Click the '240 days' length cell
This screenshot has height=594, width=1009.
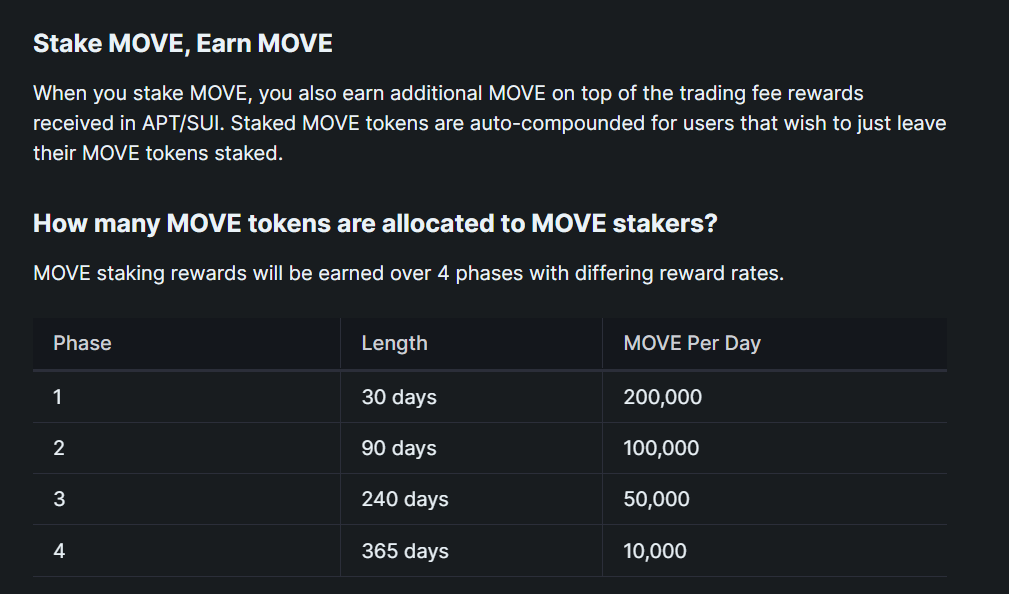point(405,499)
